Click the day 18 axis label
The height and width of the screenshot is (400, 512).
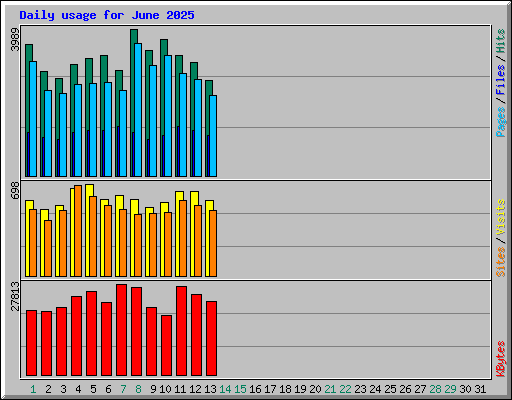pos(285,389)
